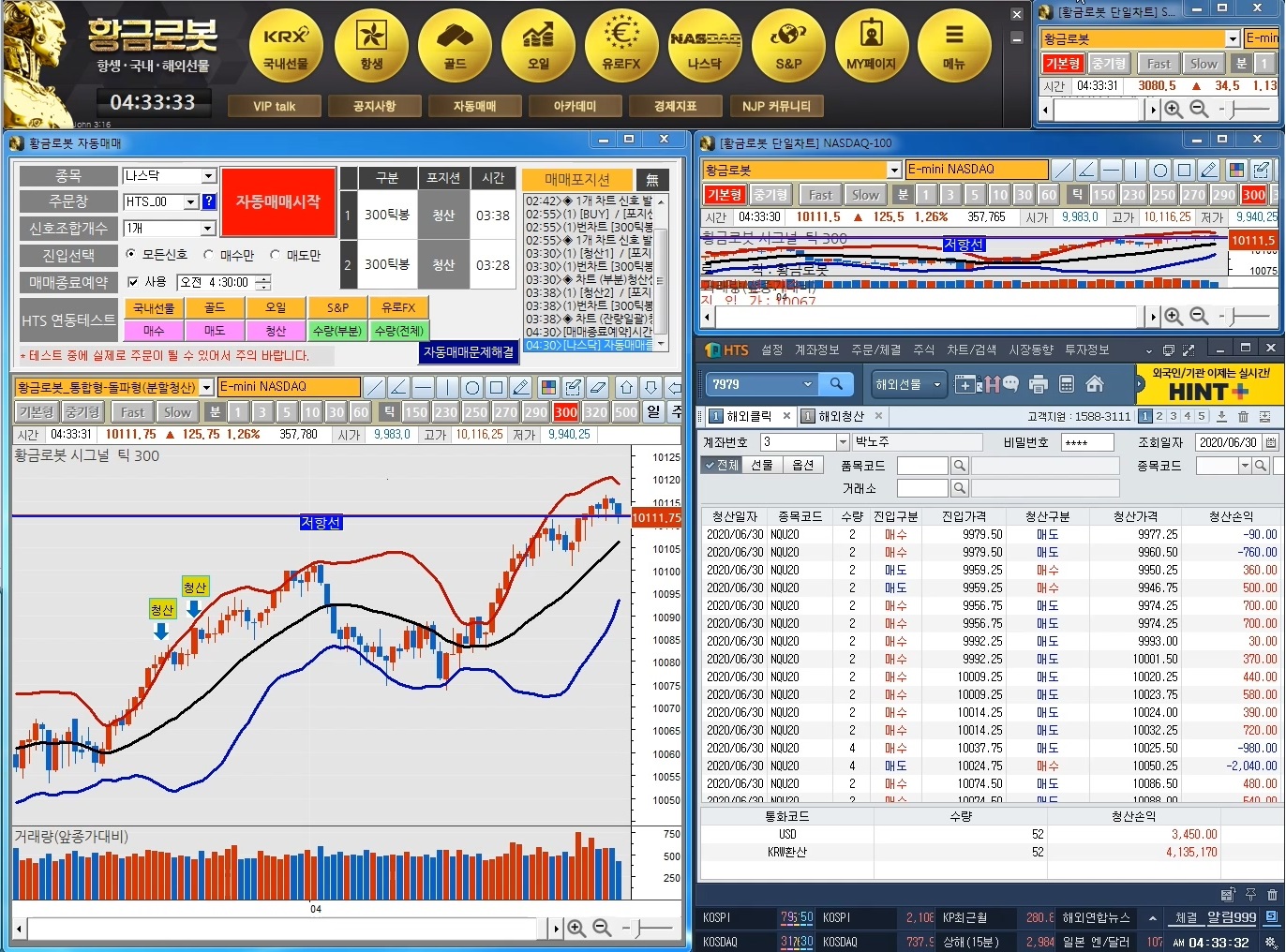Viewport: 1286px width, 952px height.
Task: Open the 메뉴 hamburger gold icon
Action: click(954, 45)
